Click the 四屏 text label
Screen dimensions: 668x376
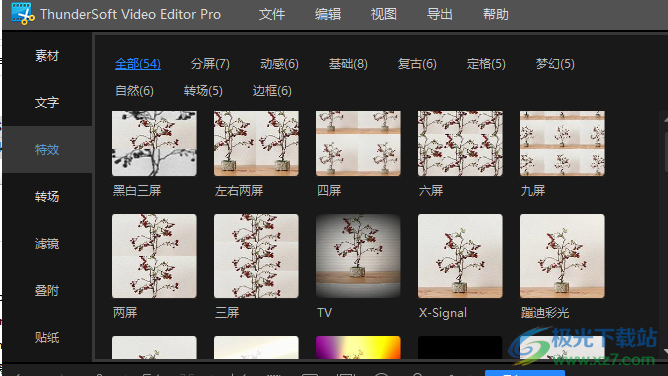tap(329, 191)
